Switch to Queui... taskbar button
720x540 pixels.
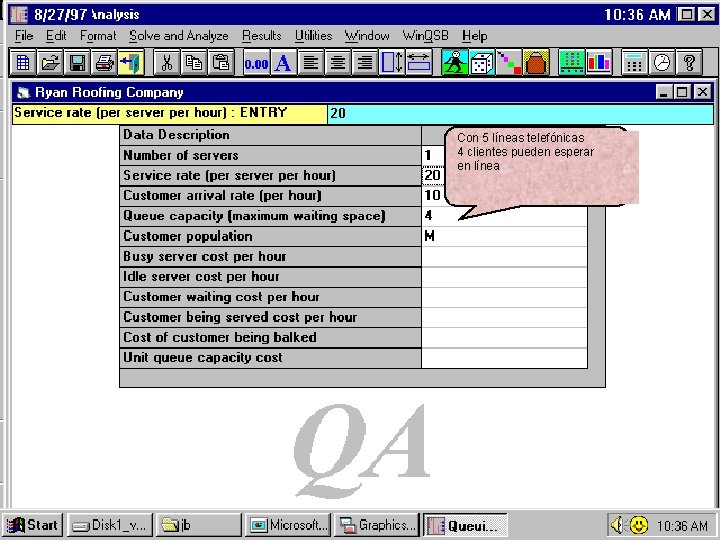pos(465,525)
